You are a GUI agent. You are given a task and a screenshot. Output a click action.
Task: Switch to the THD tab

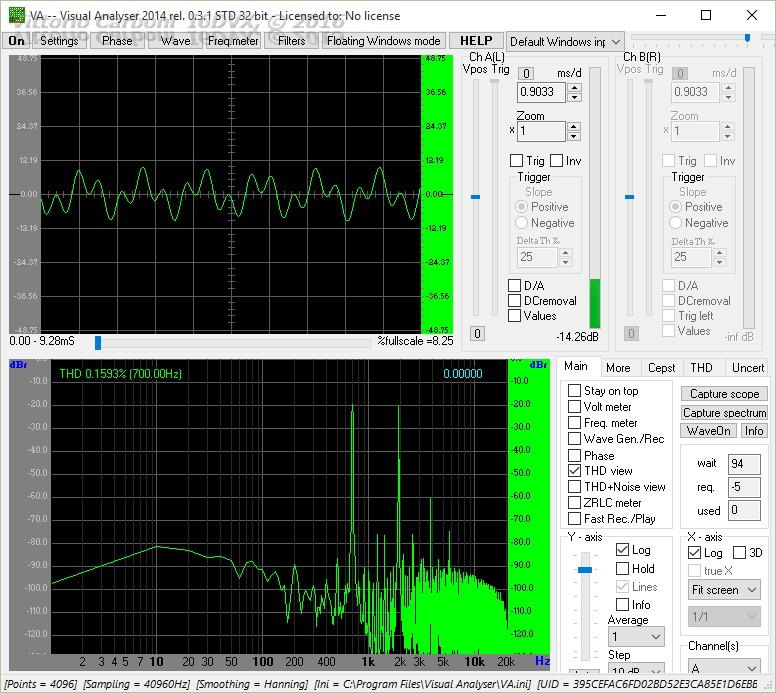(x=701, y=368)
